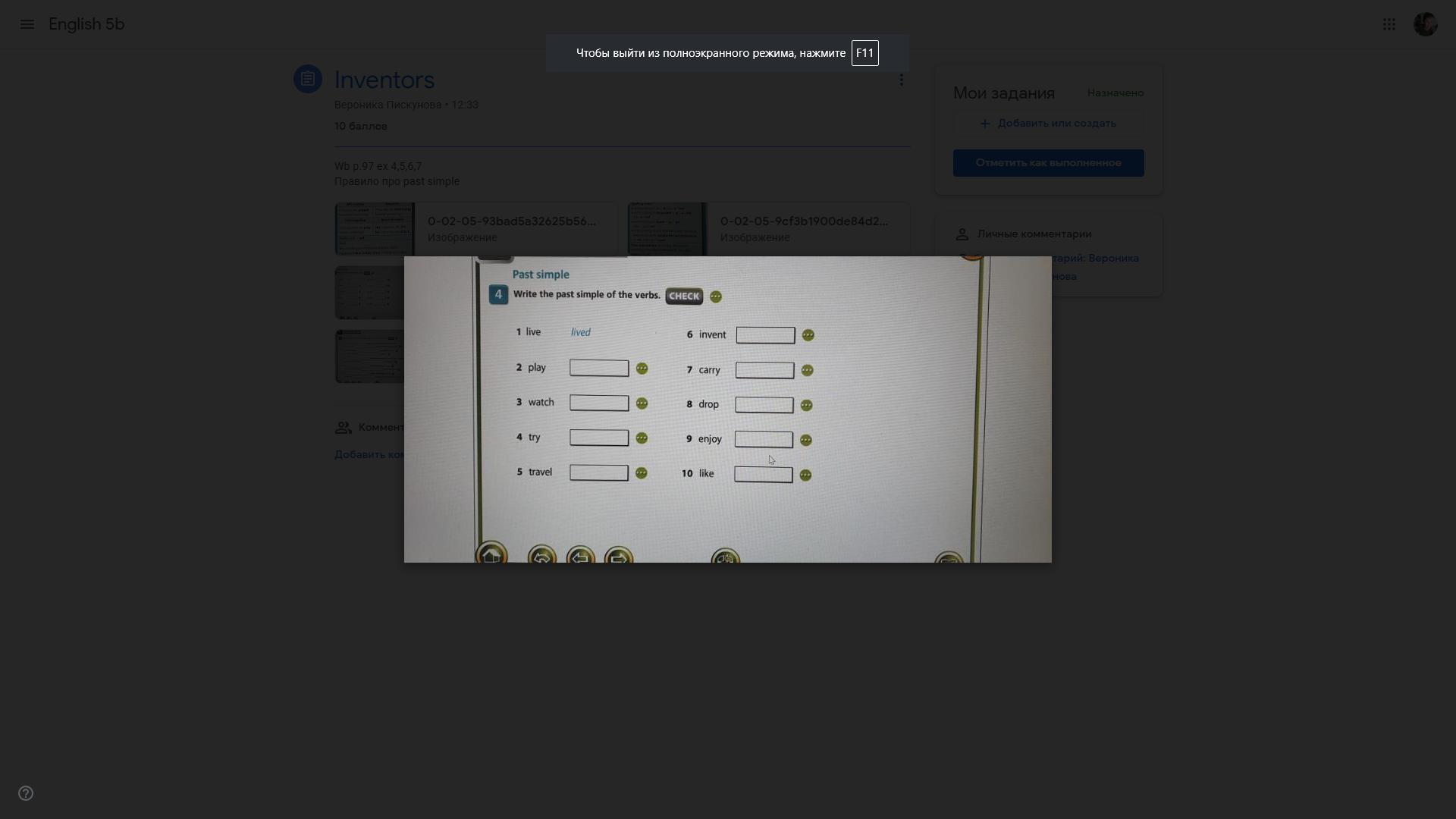Open the account profile avatar
This screenshot has width=1456, height=819.
[x=1426, y=24]
